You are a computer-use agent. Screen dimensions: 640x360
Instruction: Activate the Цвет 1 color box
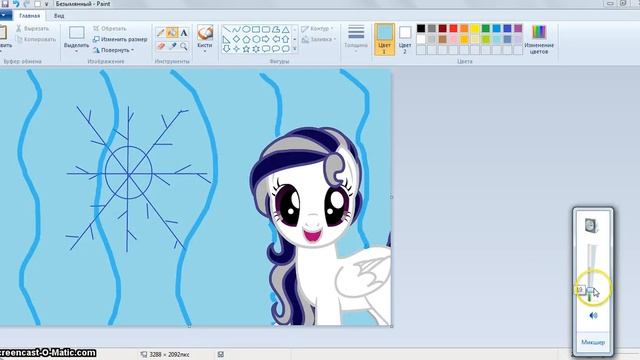click(384, 39)
